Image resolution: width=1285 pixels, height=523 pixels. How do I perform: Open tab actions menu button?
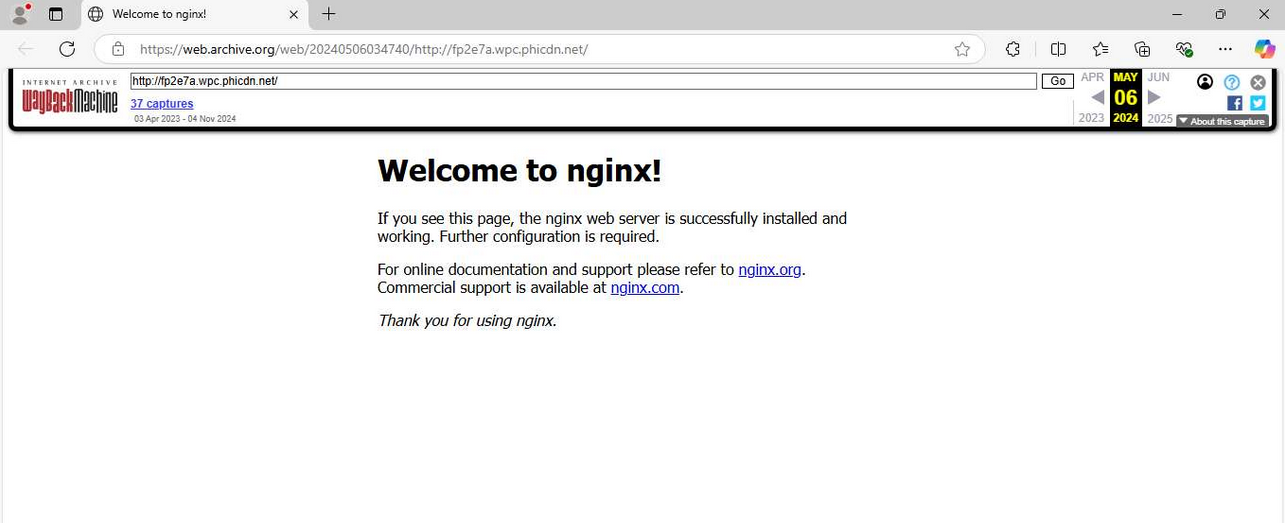[56, 14]
